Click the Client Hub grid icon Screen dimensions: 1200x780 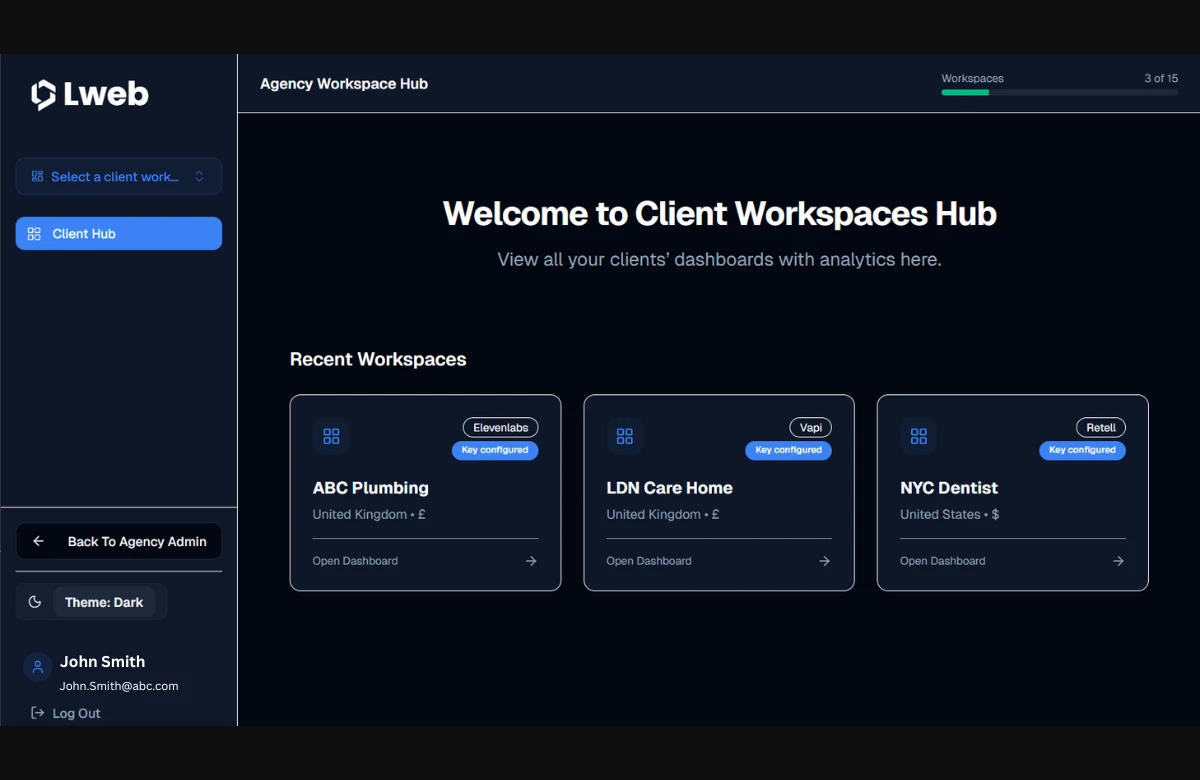pos(34,234)
